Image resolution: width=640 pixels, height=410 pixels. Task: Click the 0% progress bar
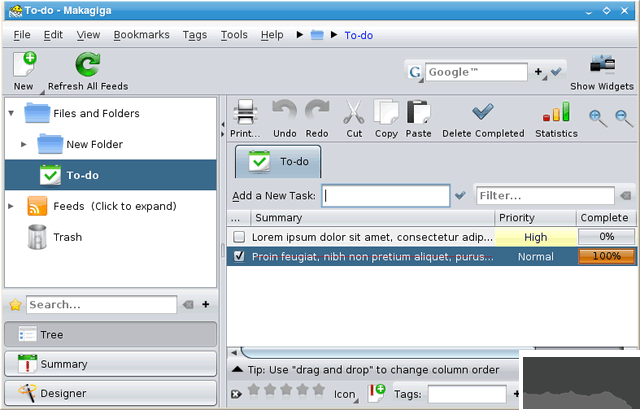607,237
